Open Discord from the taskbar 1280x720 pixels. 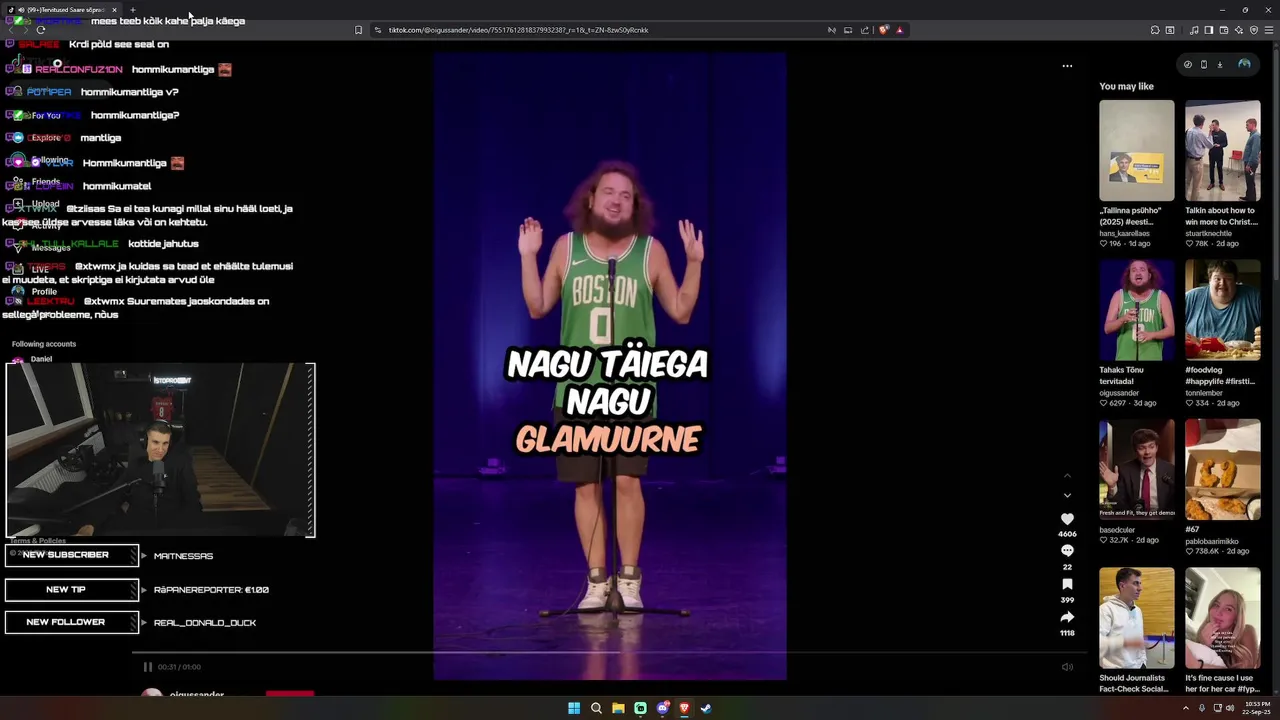[662, 708]
